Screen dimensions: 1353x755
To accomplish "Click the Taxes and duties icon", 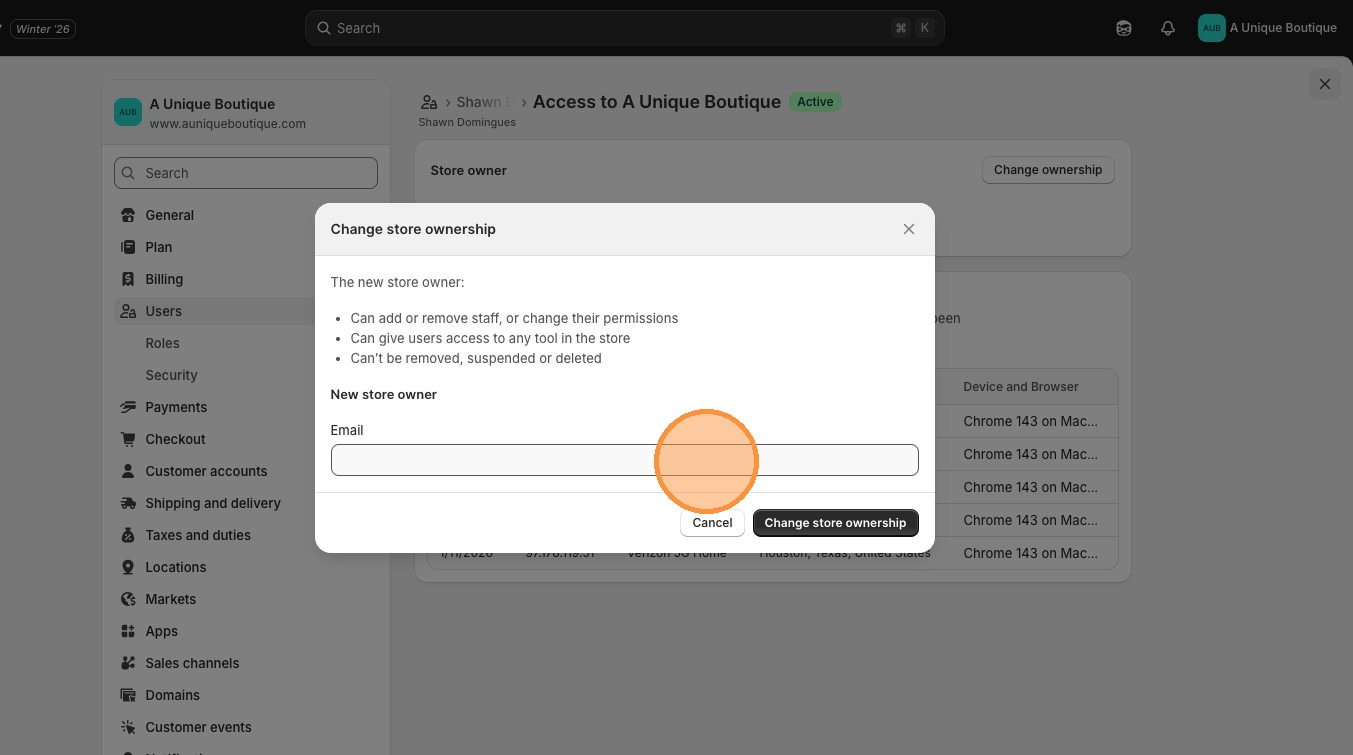I will coord(128,535).
